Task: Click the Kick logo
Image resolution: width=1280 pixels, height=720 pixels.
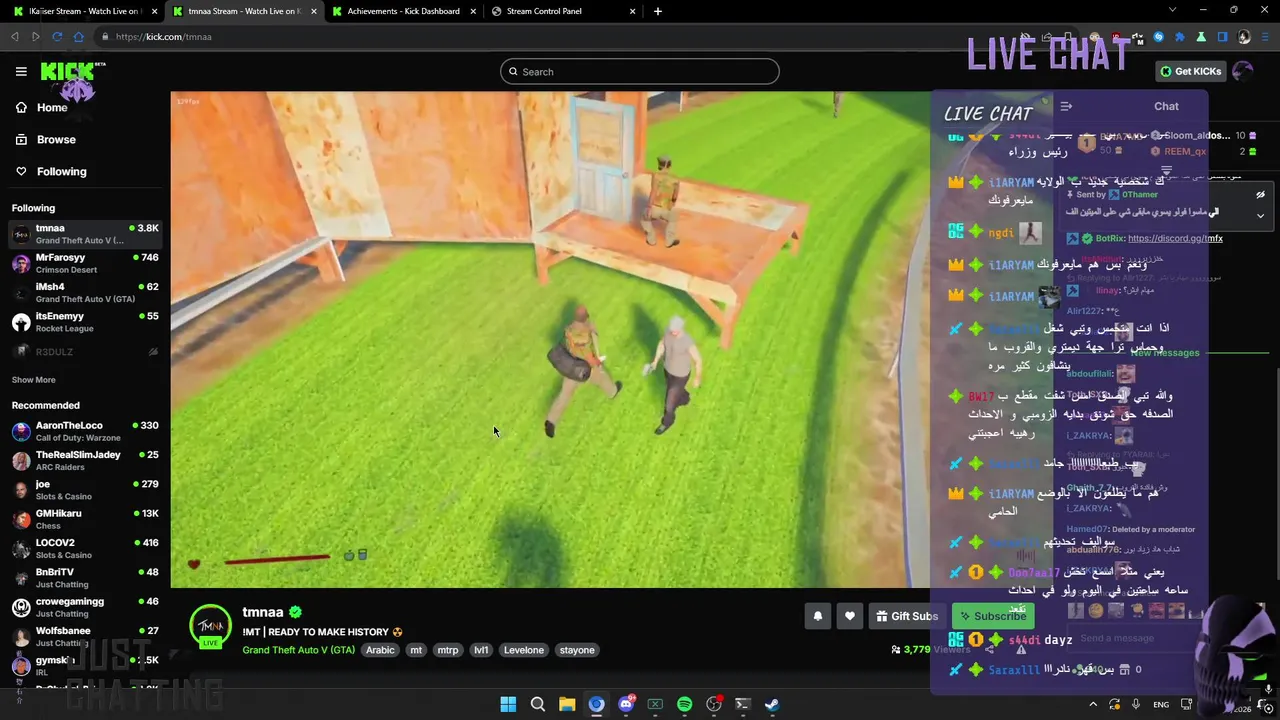Action: click(72, 72)
